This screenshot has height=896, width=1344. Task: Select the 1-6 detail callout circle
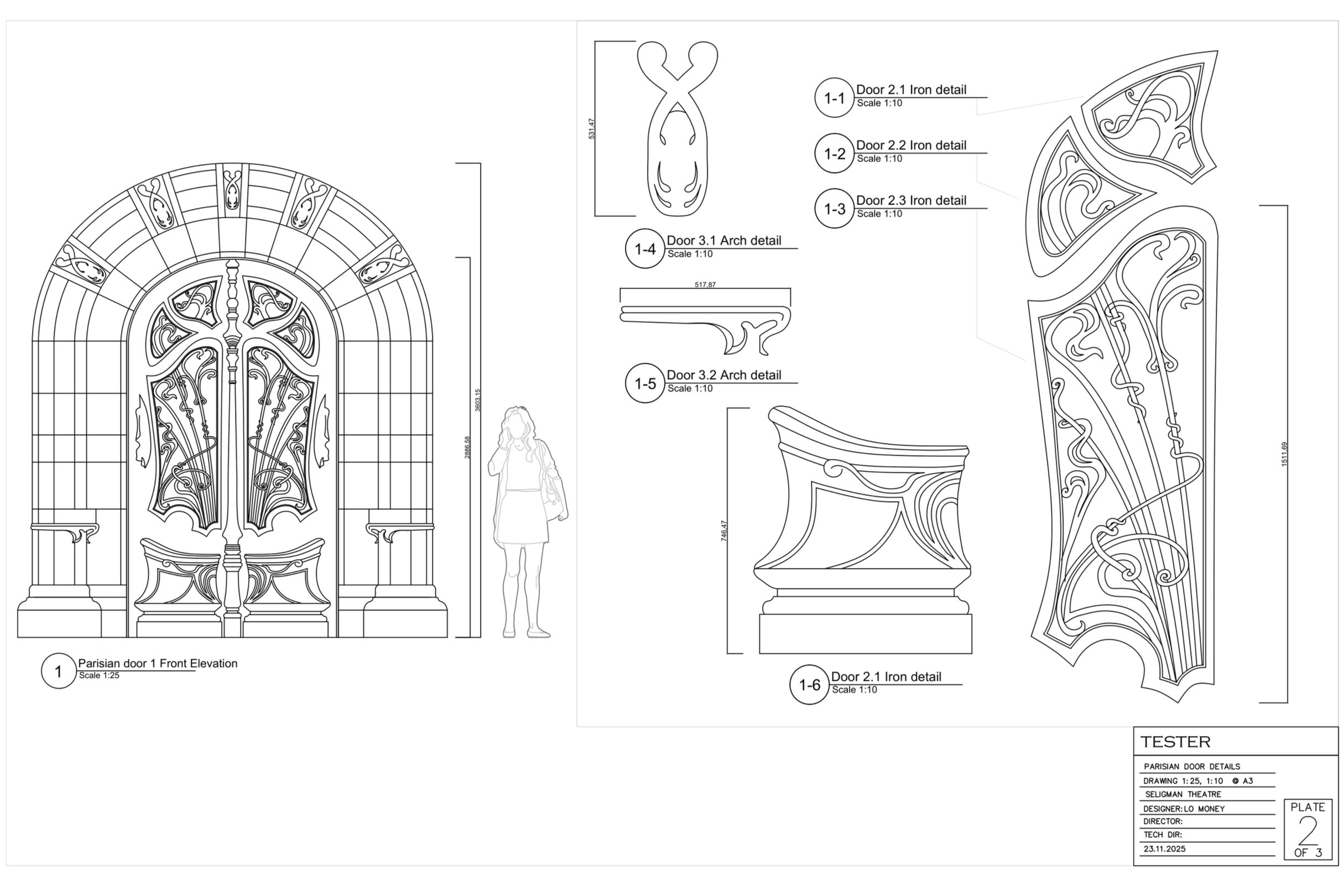809,685
